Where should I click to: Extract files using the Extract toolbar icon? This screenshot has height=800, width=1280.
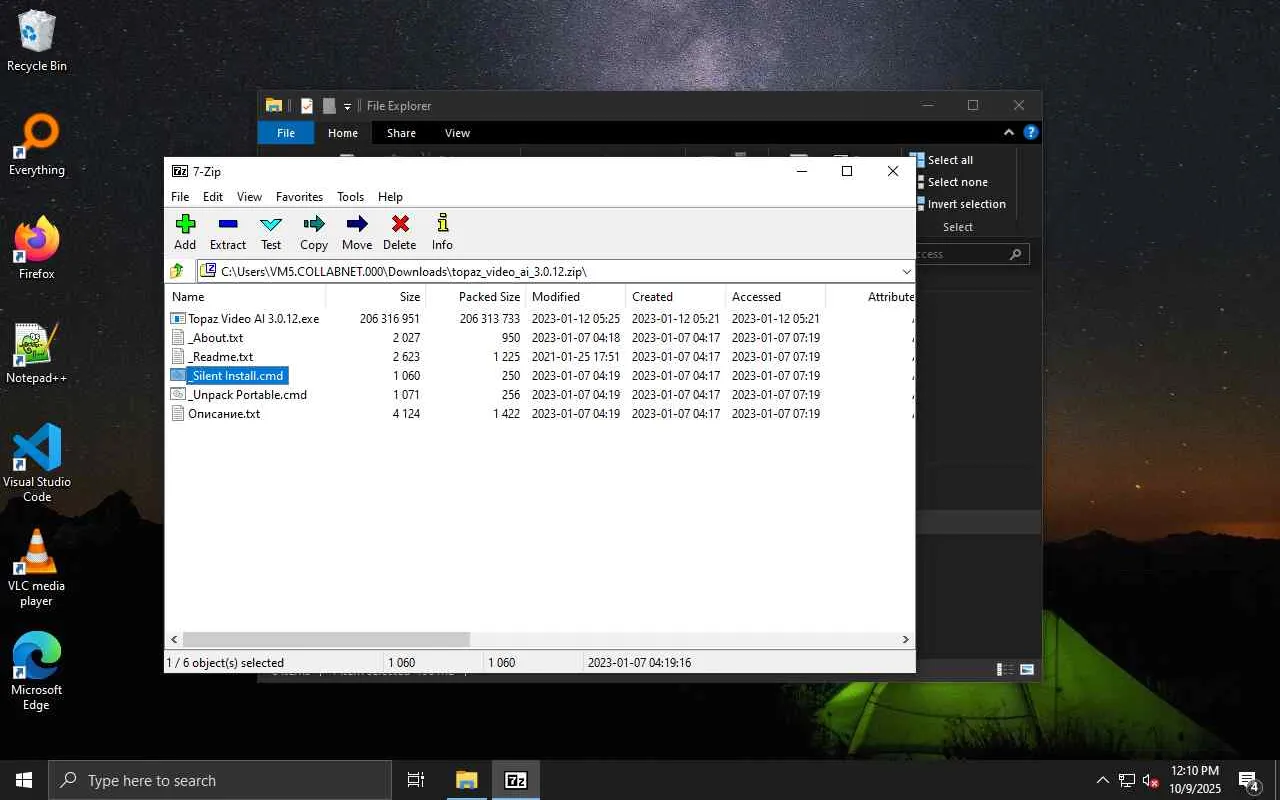pyautogui.click(x=228, y=232)
